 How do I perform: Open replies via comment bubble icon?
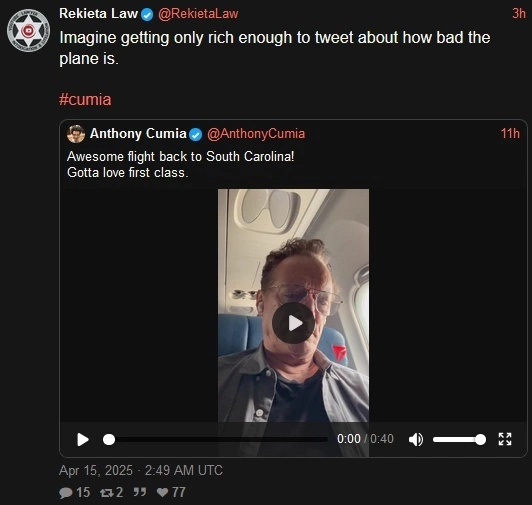65,492
